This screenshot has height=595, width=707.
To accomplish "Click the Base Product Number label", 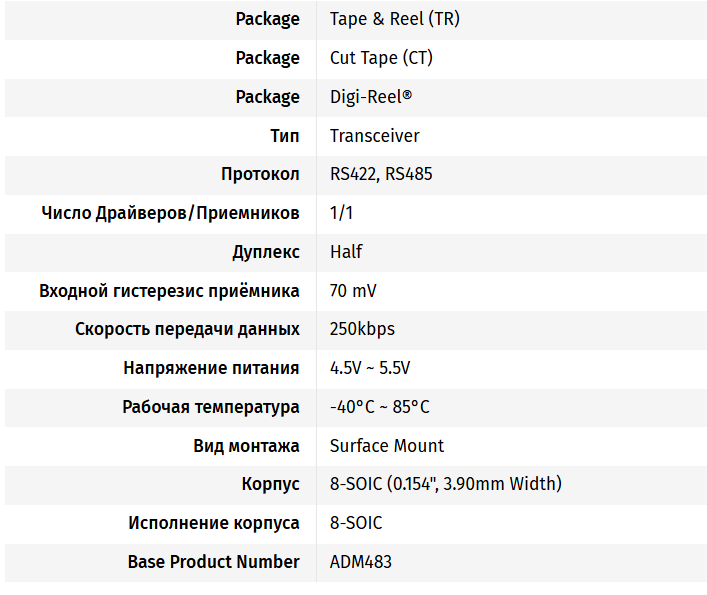I will coord(214,562).
